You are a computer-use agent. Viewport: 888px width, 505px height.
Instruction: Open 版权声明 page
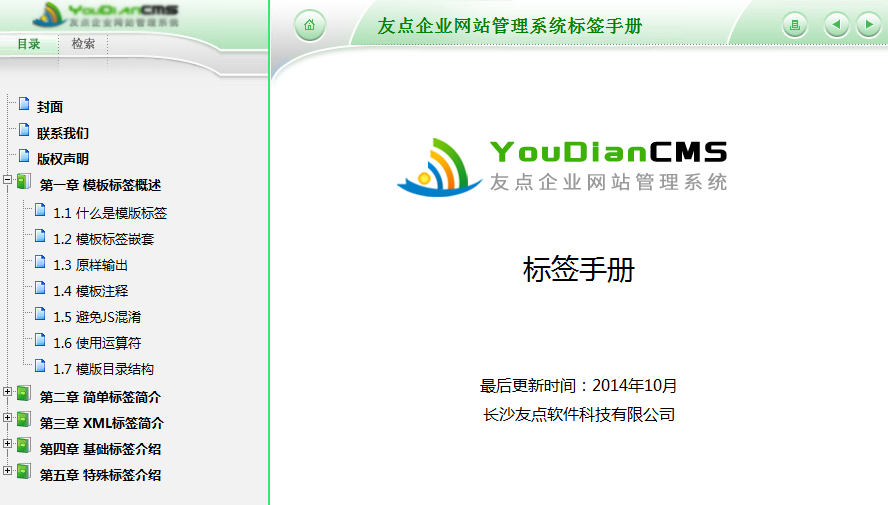tap(63, 159)
